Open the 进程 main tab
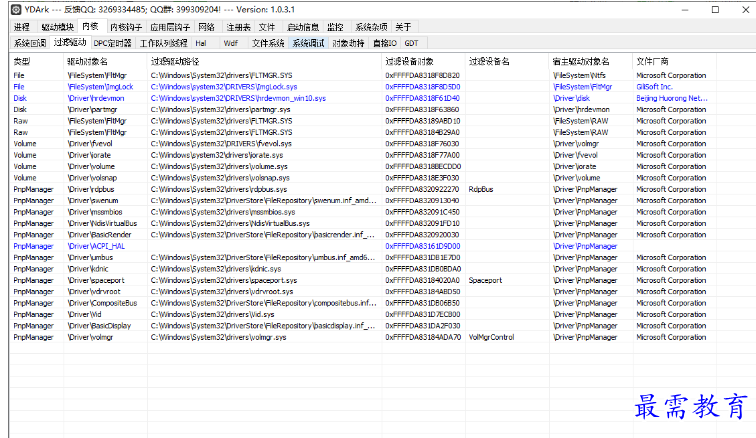This screenshot has height=438, width=756. (22, 27)
